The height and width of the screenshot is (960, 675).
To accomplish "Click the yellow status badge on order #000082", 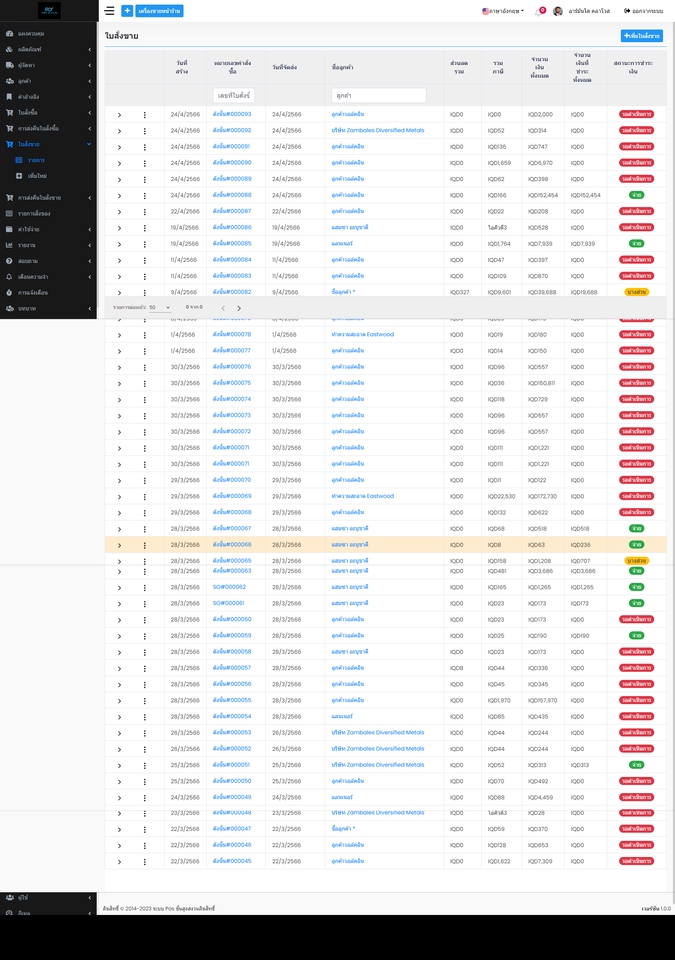I will [x=636, y=292].
